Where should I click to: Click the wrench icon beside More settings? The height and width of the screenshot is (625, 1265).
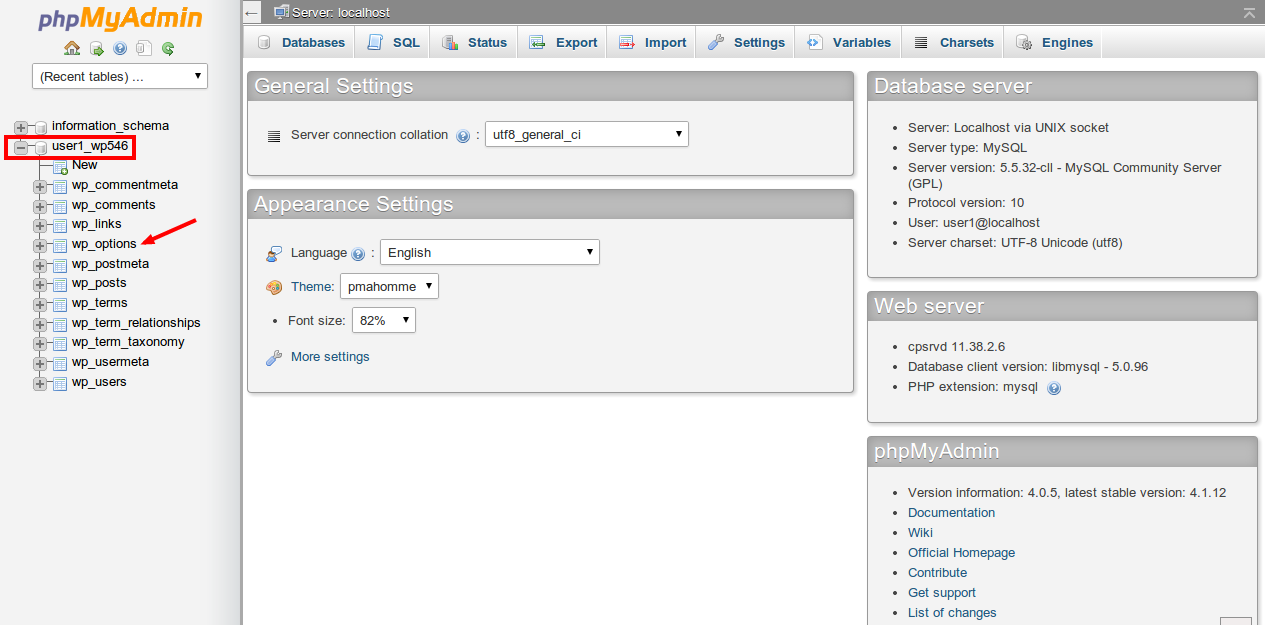[274, 356]
